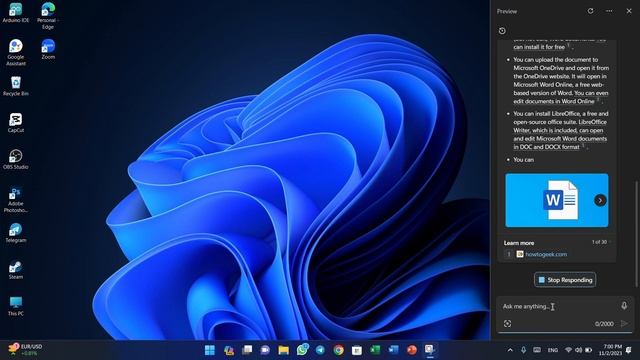Viewport: 640px width, 360px height.
Task: Click the Copilot panel vertical scrollbar
Action: pyautogui.click(x=636, y=233)
